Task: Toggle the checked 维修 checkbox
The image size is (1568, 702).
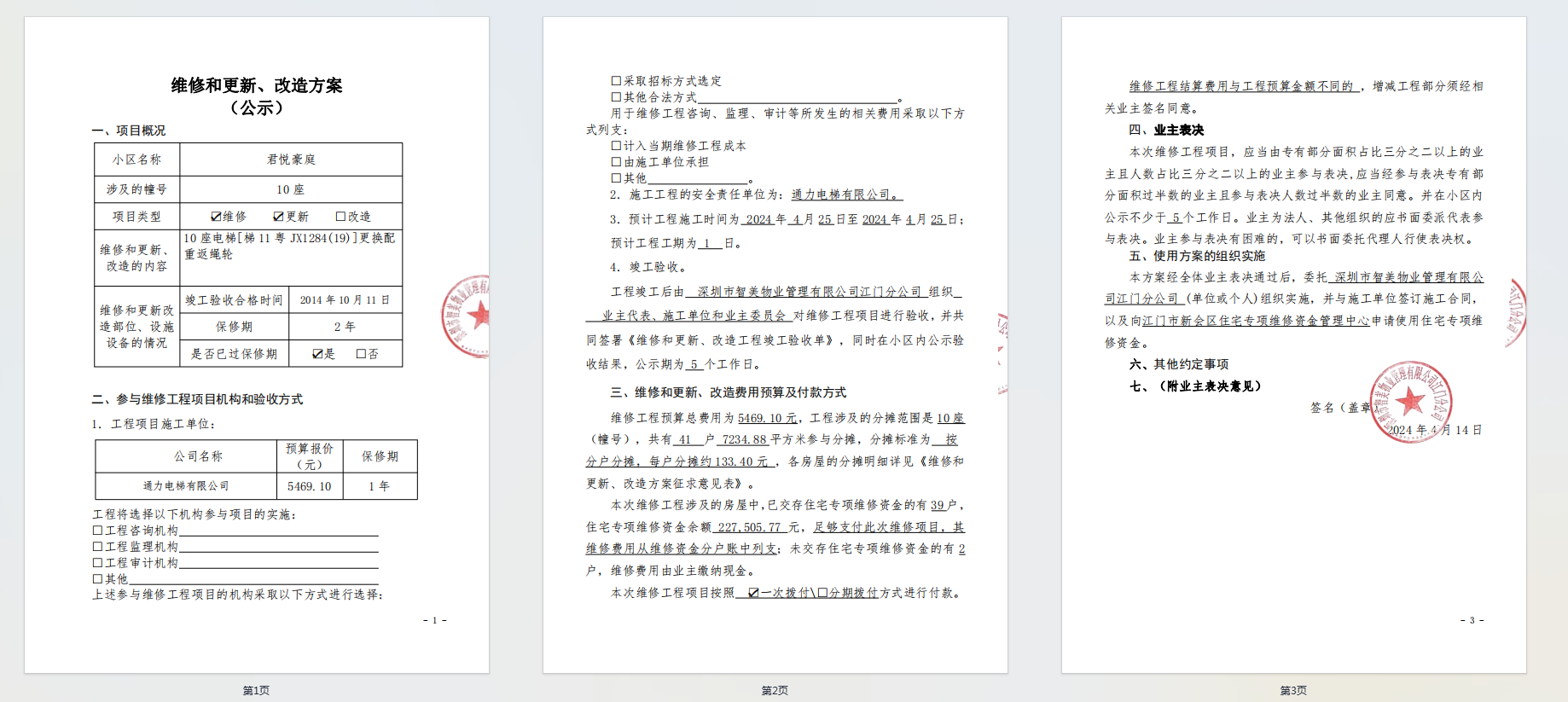Action: click(216, 217)
